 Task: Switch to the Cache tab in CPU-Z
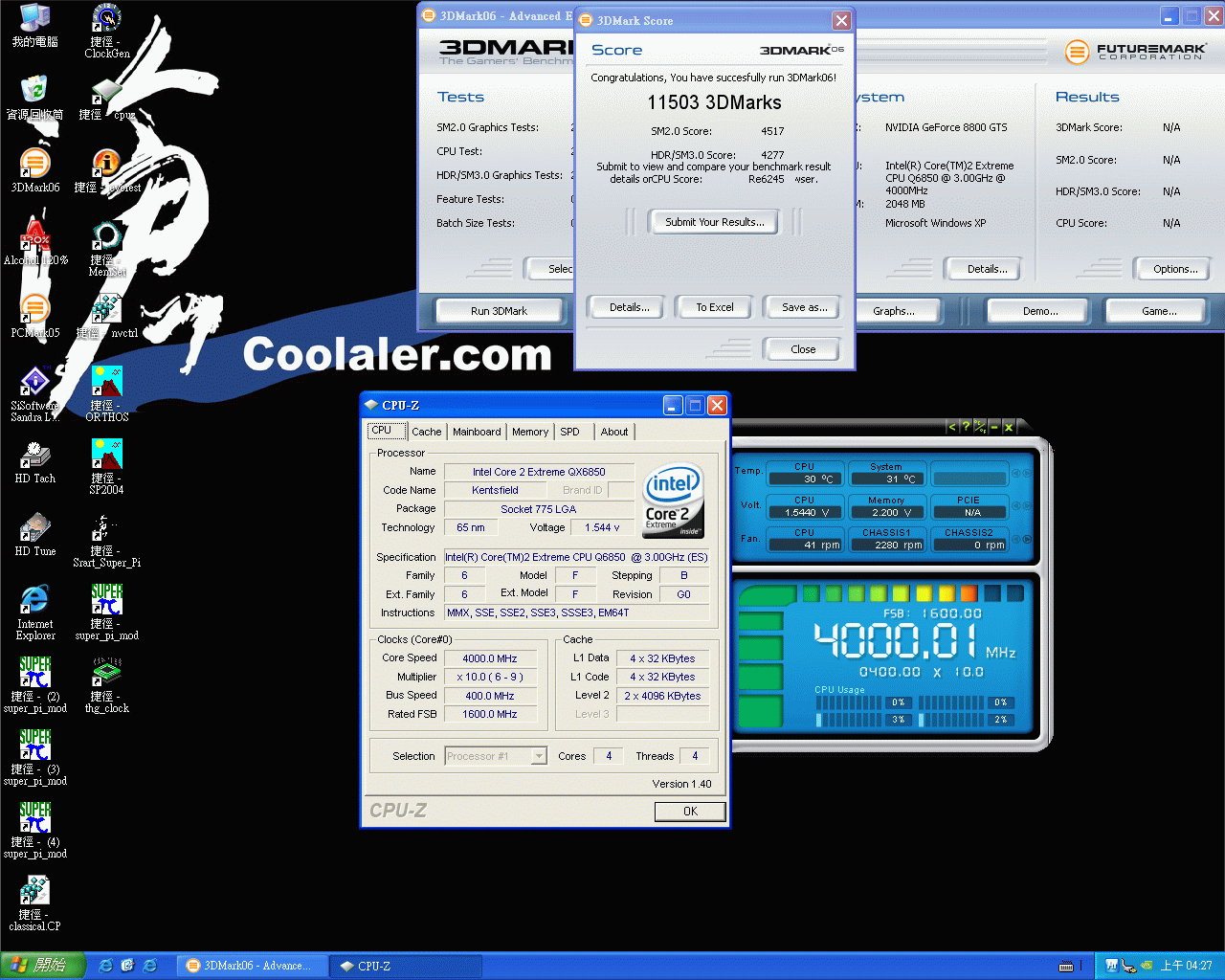coord(427,432)
